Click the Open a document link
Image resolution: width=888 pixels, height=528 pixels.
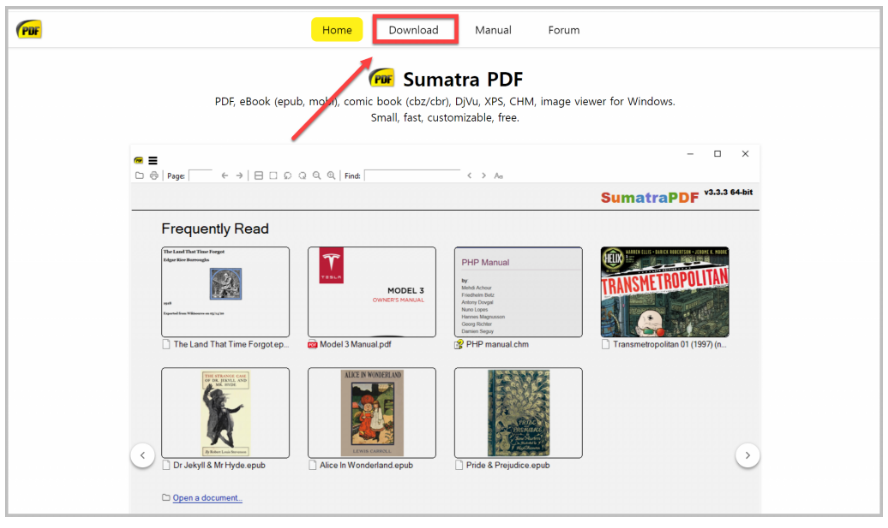(x=207, y=498)
